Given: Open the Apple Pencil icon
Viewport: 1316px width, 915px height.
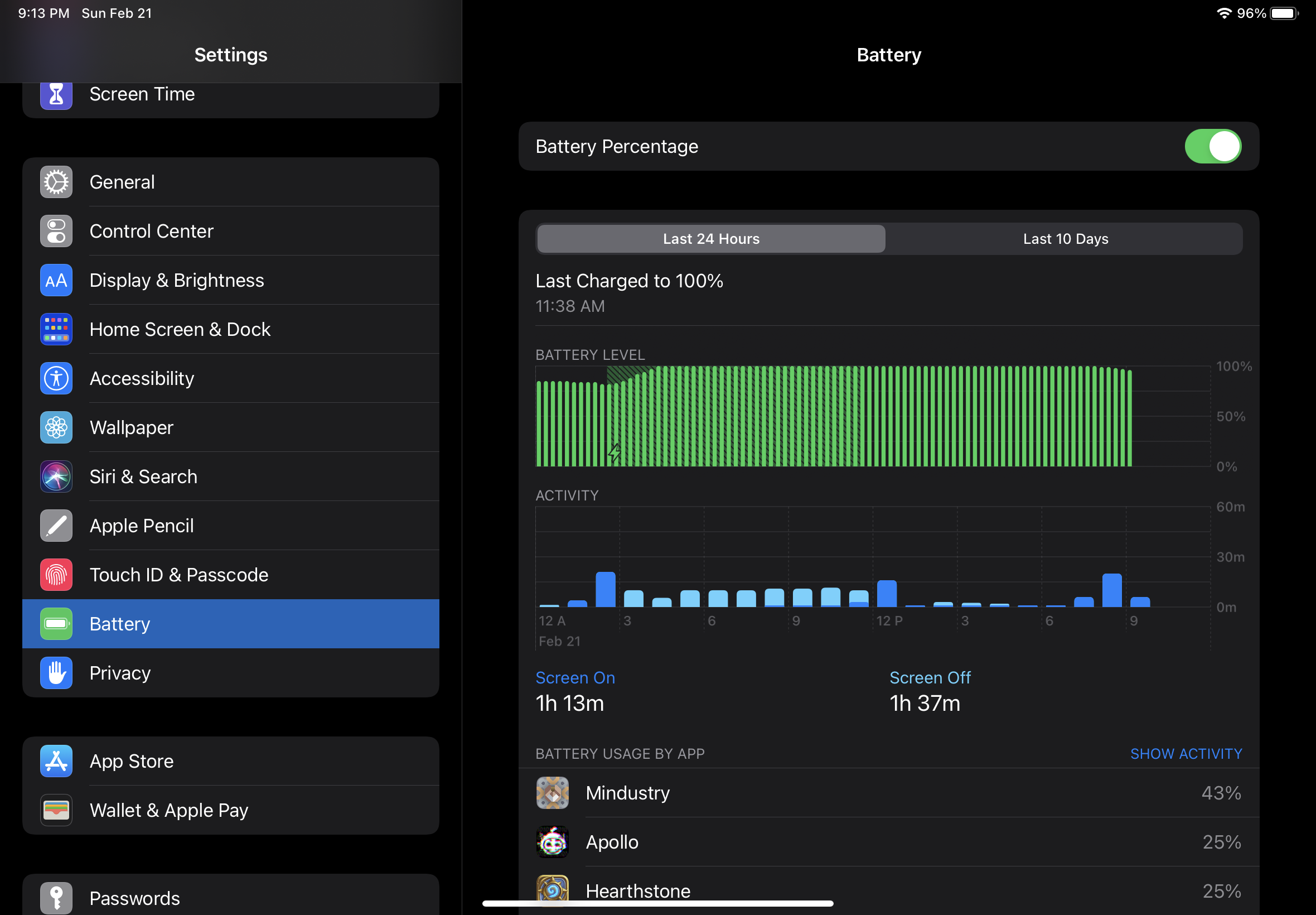Looking at the screenshot, I should click(x=56, y=526).
